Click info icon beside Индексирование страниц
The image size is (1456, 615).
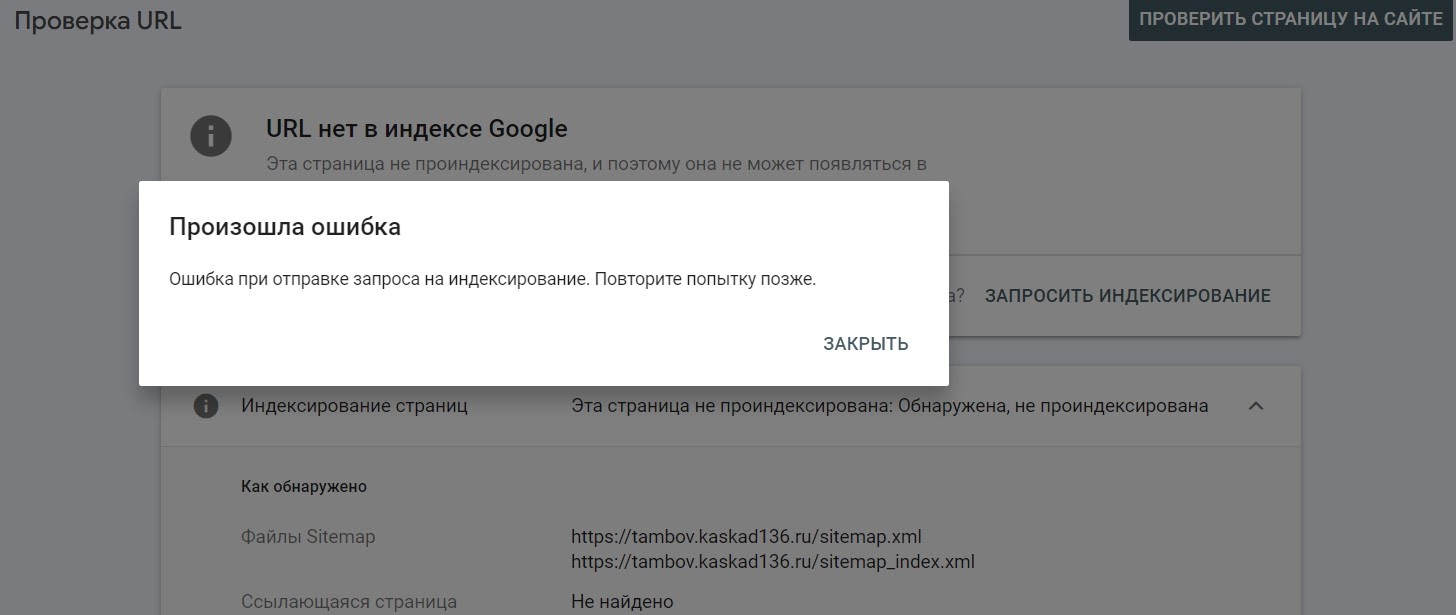pyautogui.click(x=206, y=406)
